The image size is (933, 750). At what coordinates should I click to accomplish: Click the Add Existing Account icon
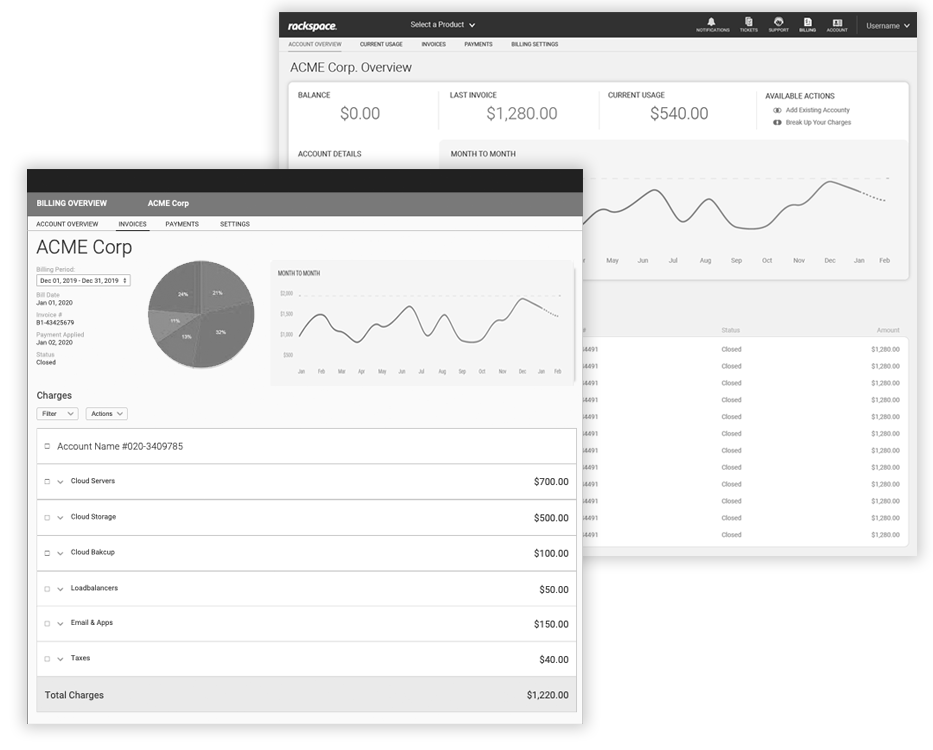777,110
